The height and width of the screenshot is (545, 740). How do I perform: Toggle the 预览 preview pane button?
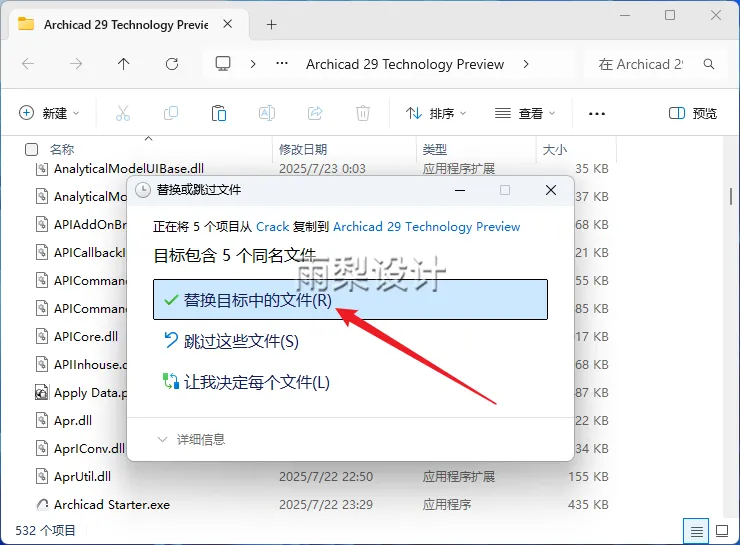(693, 113)
